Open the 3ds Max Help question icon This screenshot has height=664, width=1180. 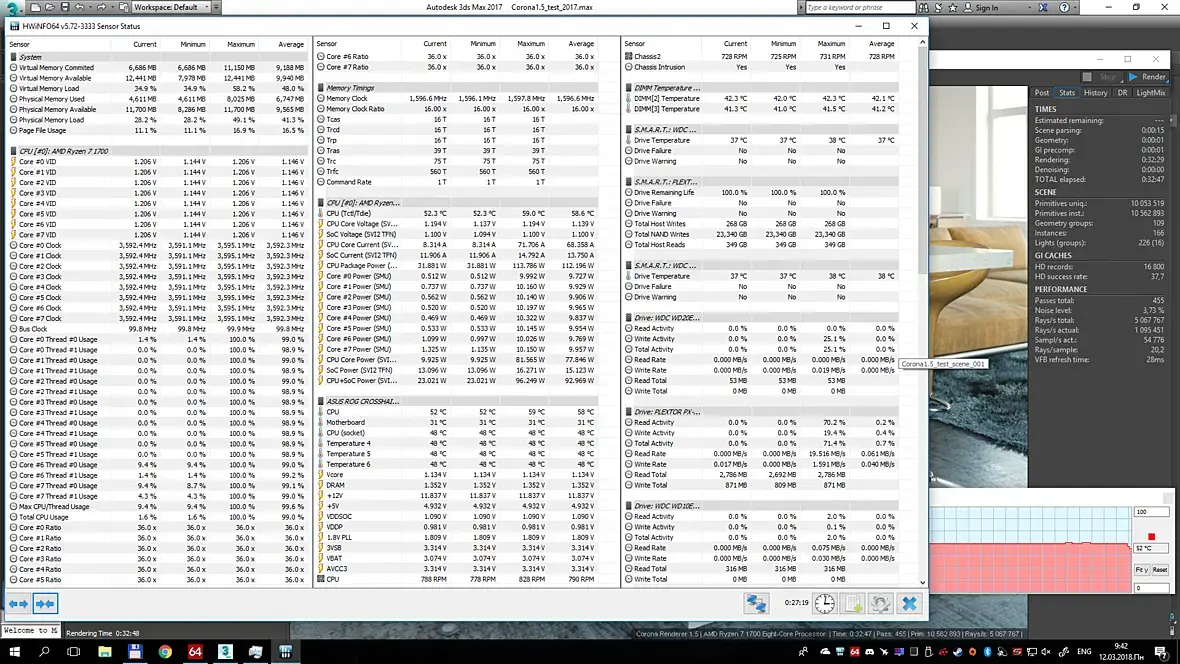[x=1064, y=8]
